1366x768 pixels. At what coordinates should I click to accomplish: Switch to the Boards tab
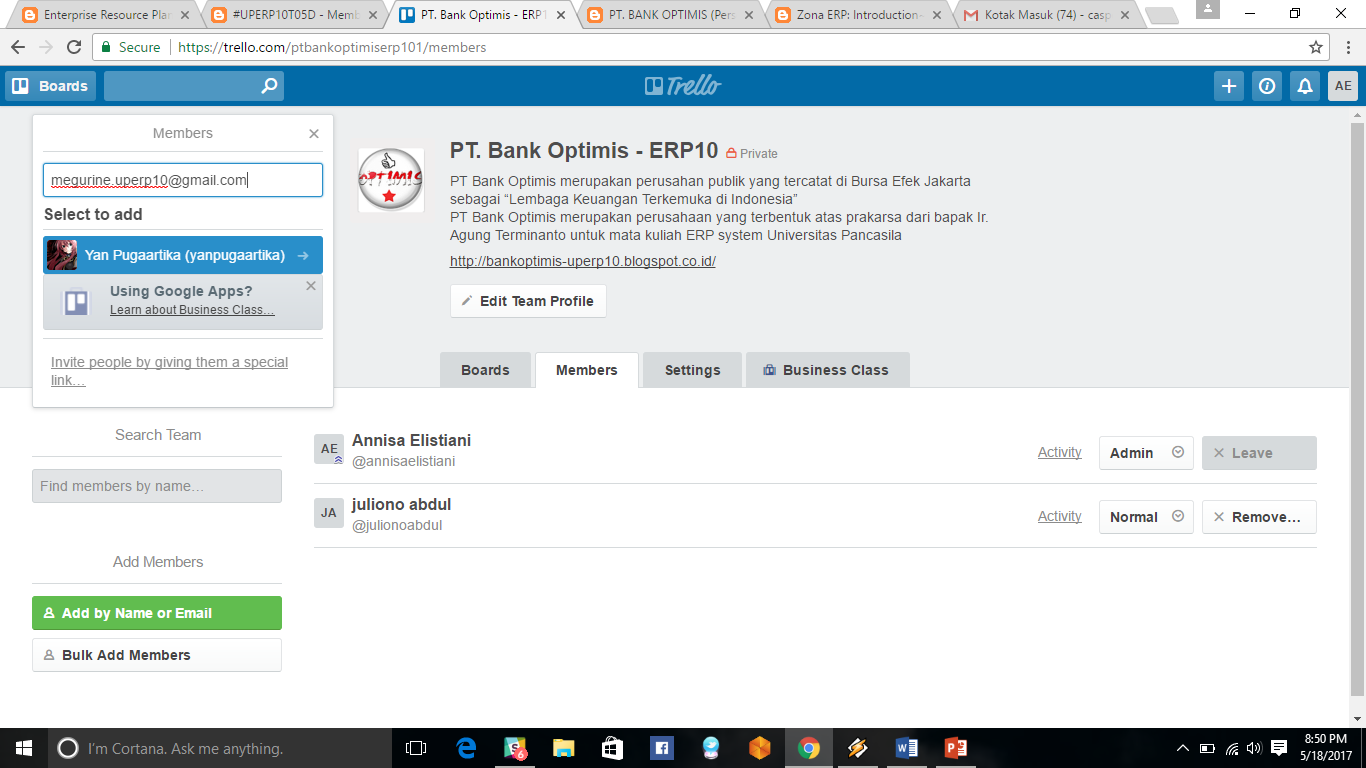485,370
